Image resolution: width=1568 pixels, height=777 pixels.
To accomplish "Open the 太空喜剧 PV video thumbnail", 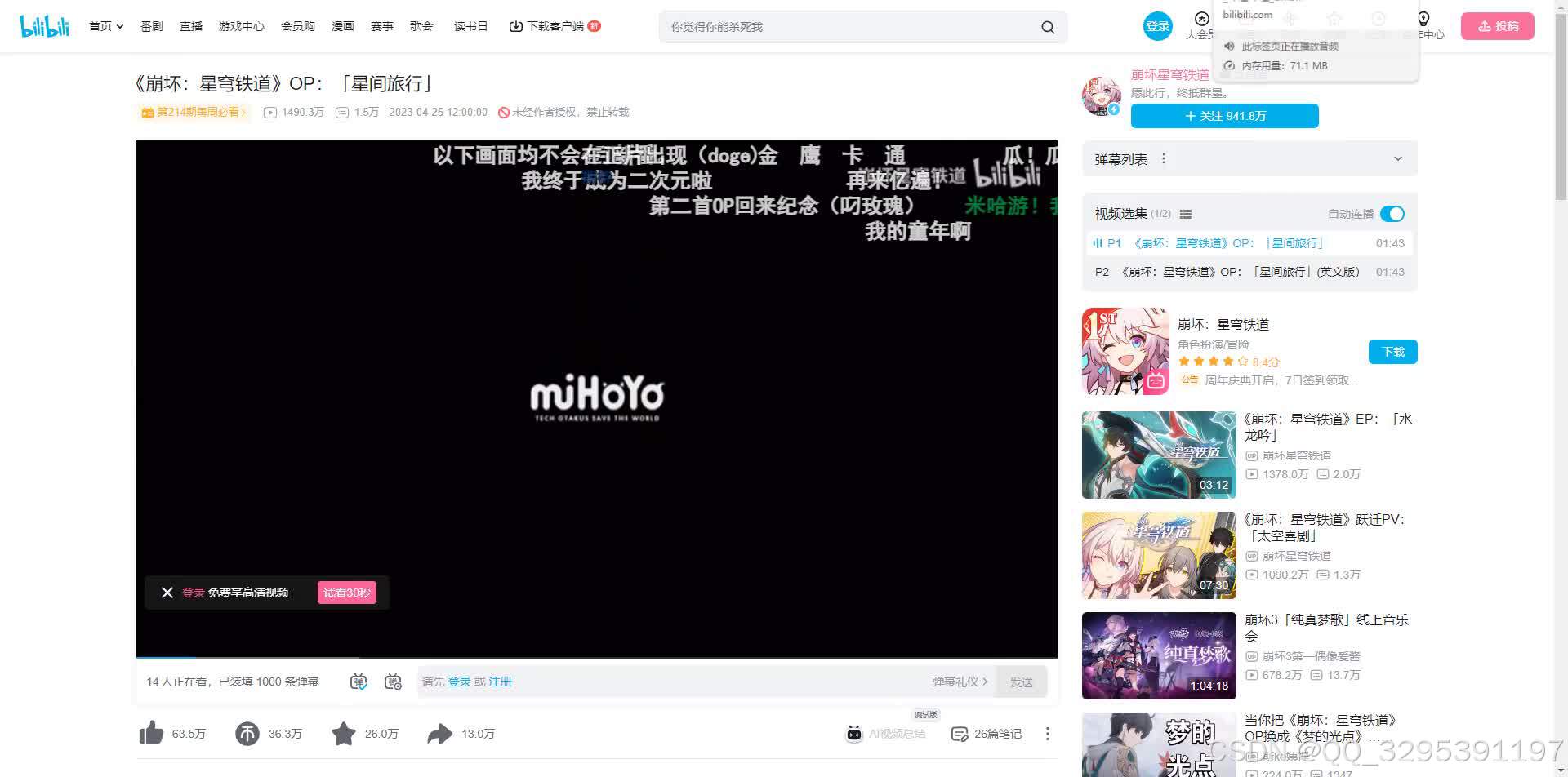I will pos(1159,555).
